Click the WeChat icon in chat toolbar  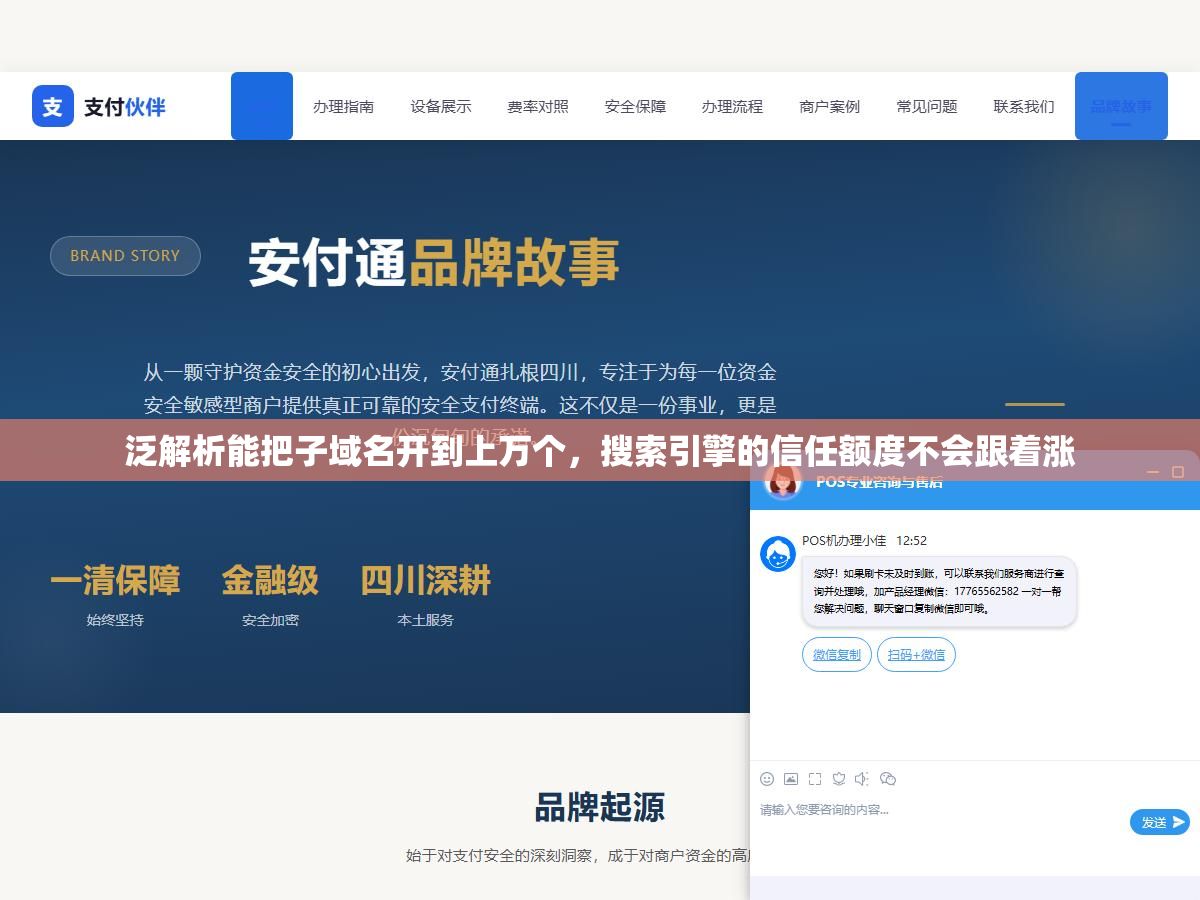tap(888, 778)
